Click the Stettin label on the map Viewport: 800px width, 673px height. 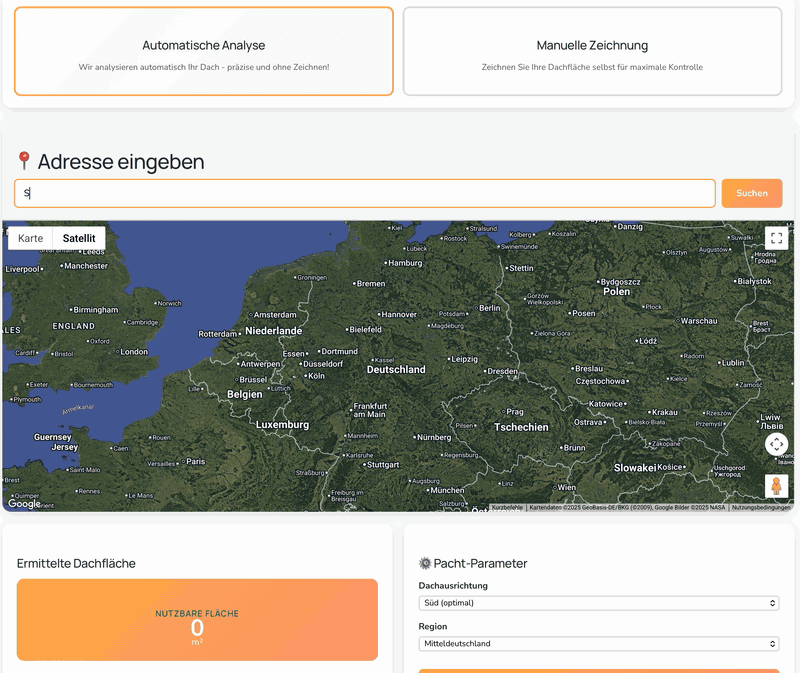tap(521, 268)
